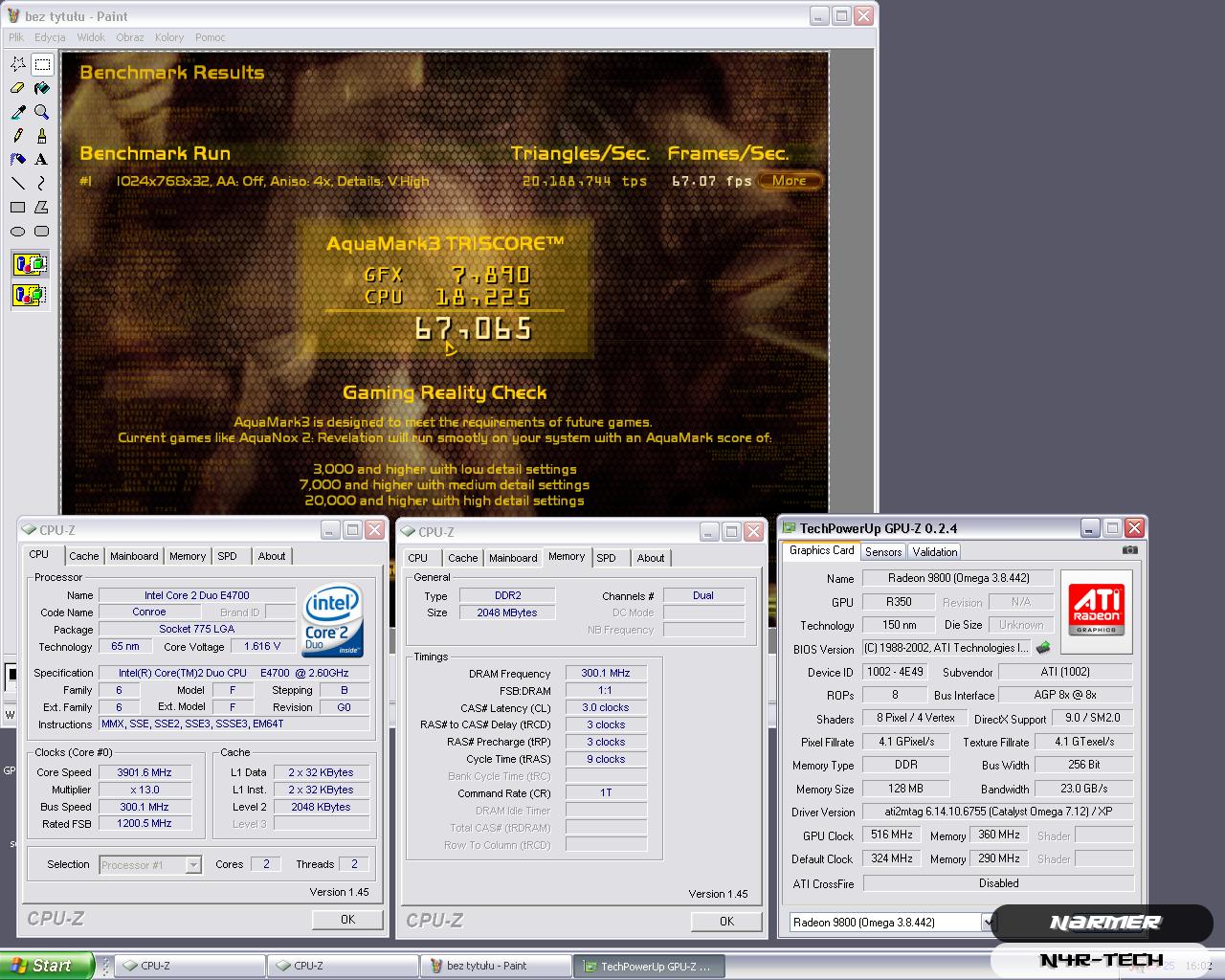
Task: Switch to Validation tab in GPU-Z
Action: pyautogui.click(x=935, y=552)
